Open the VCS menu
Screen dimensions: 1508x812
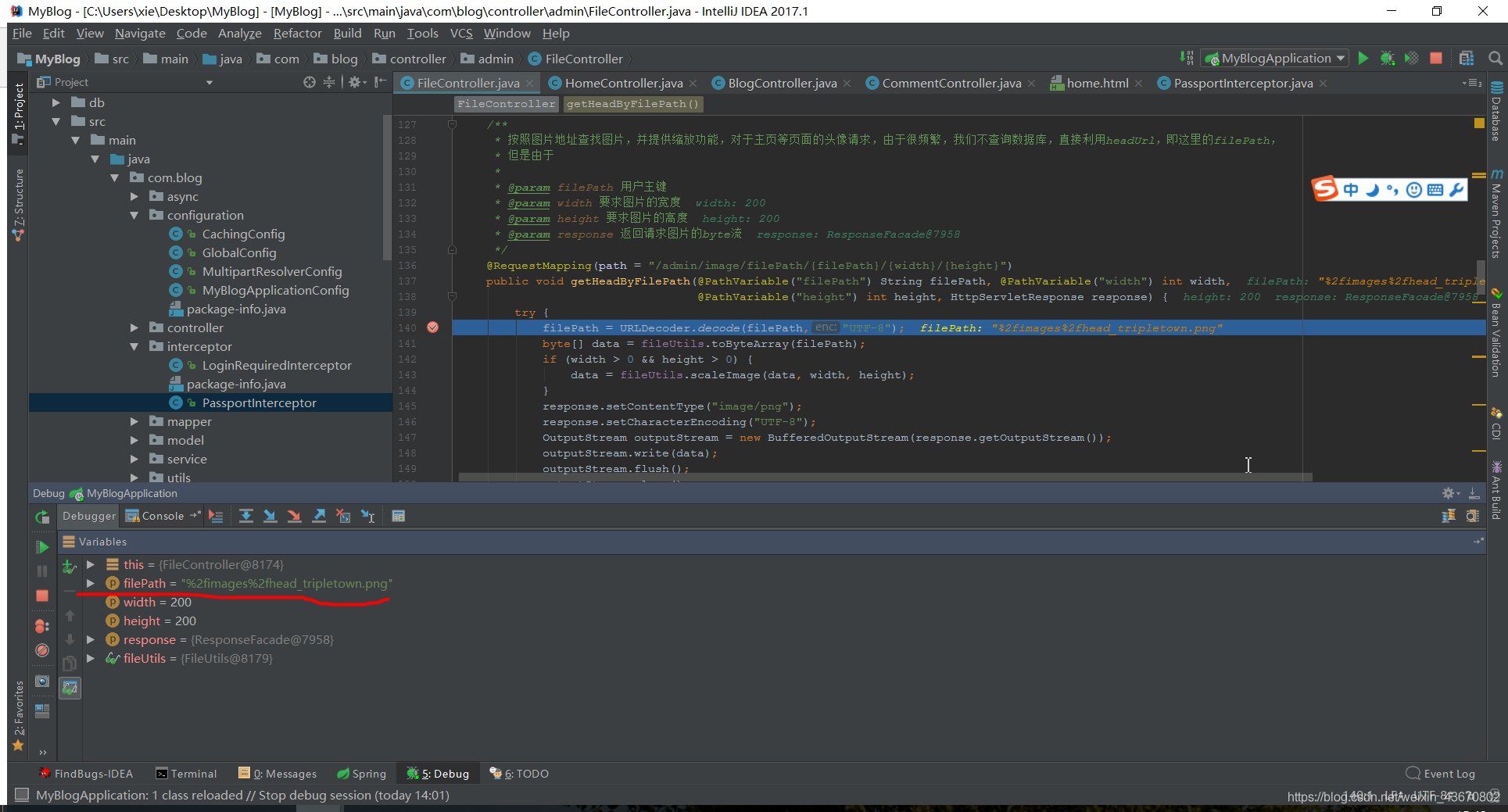pos(461,33)
